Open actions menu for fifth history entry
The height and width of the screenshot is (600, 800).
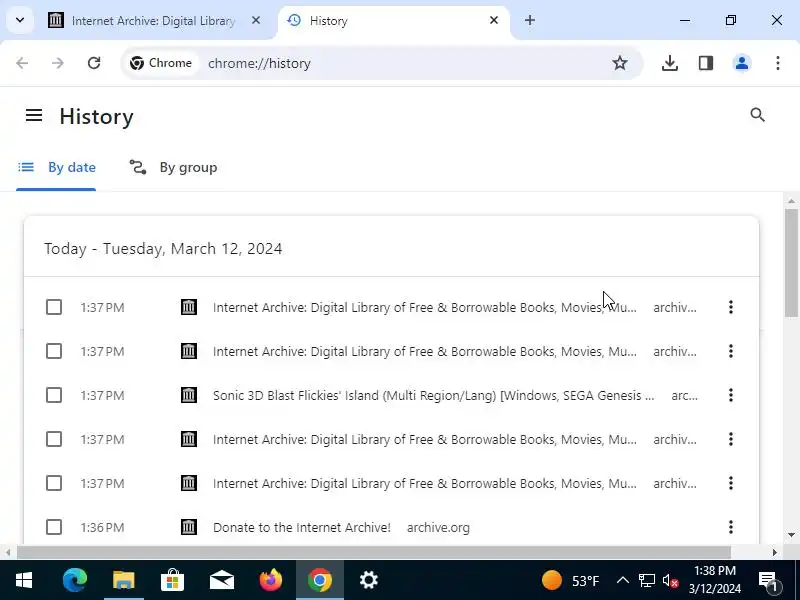click(731, 483)
